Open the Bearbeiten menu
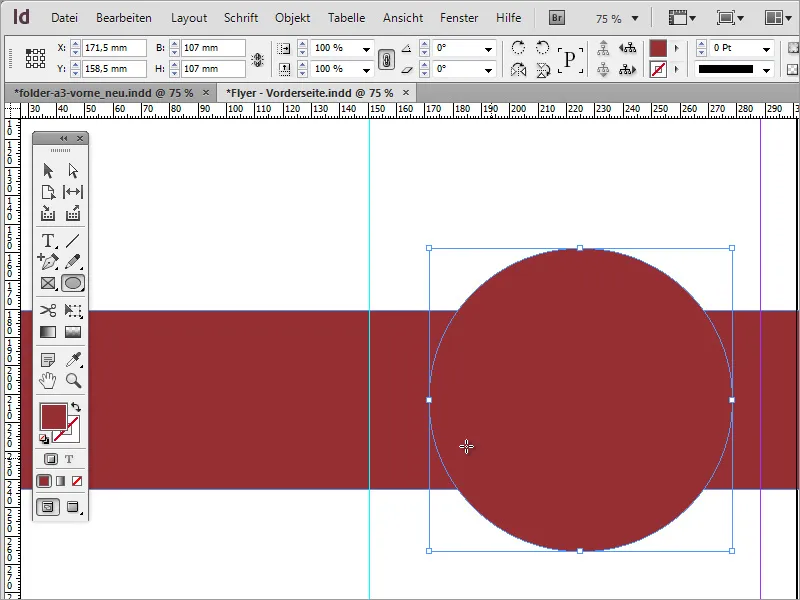Screen dimensions: 800x600 (x=124, y=18)
